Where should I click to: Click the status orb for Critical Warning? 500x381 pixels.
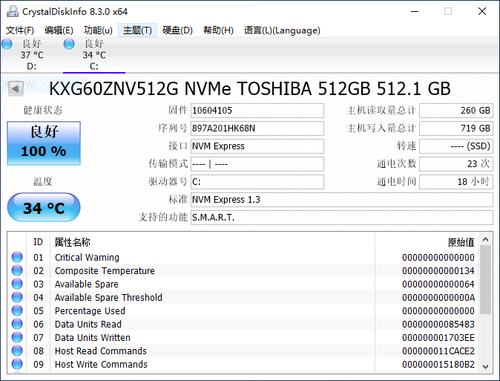coord(17,257)
